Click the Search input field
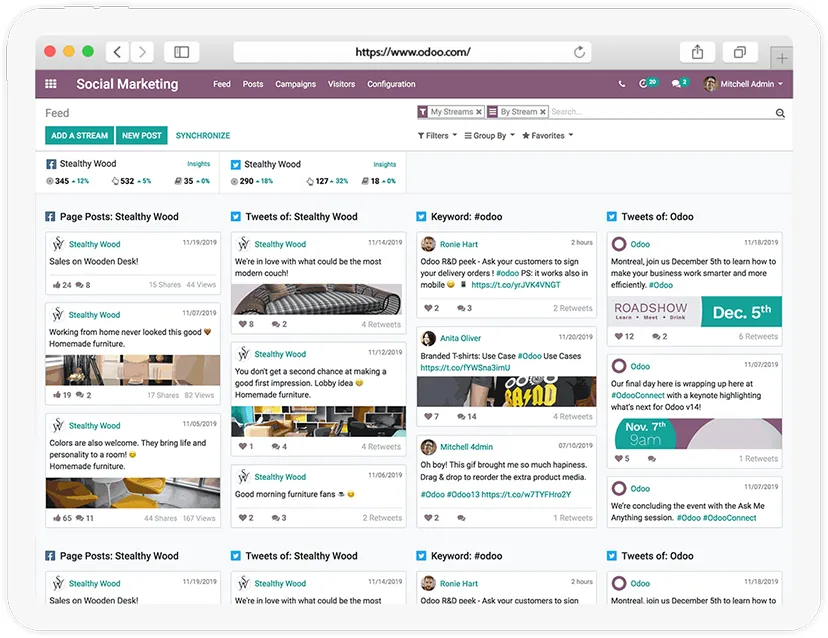The height and width of the screenshot is (638, 828). tap(662, 112)
